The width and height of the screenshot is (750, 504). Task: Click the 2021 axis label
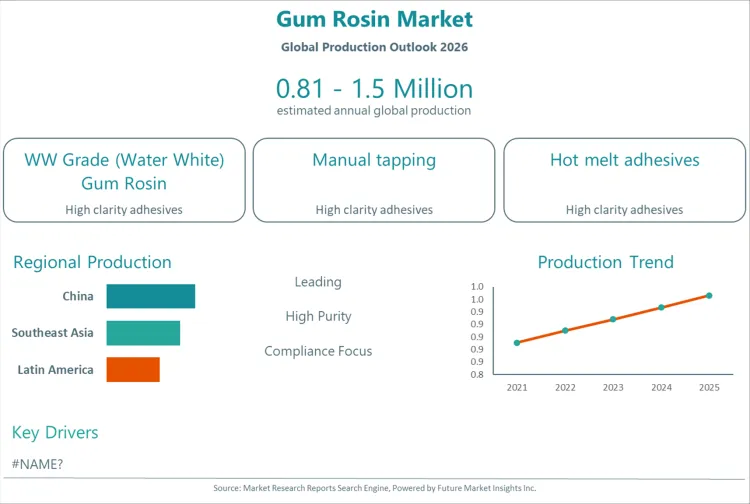517,388
